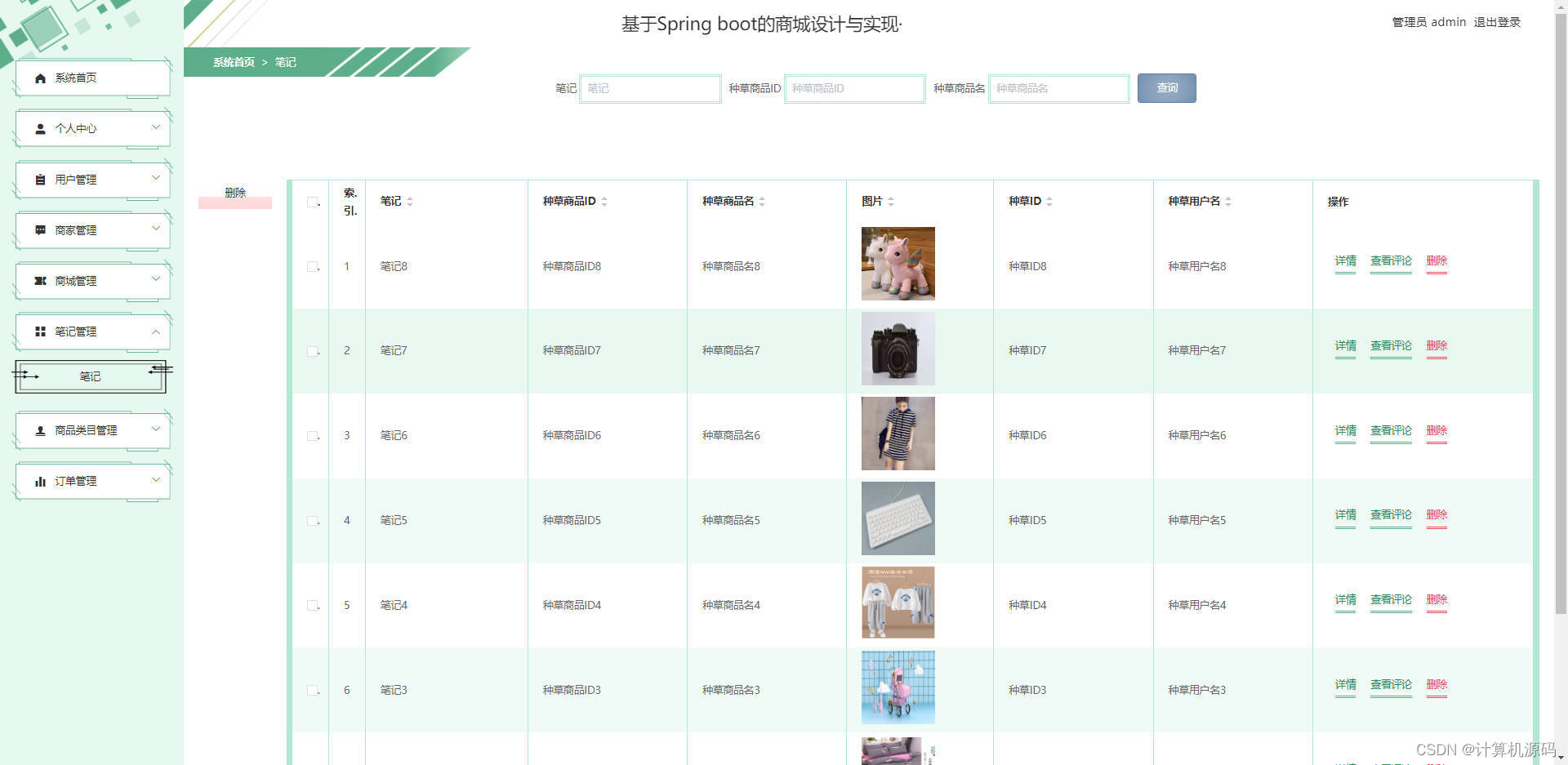Click the sort arrows on 笔记 column

click(x=410, y=201)
